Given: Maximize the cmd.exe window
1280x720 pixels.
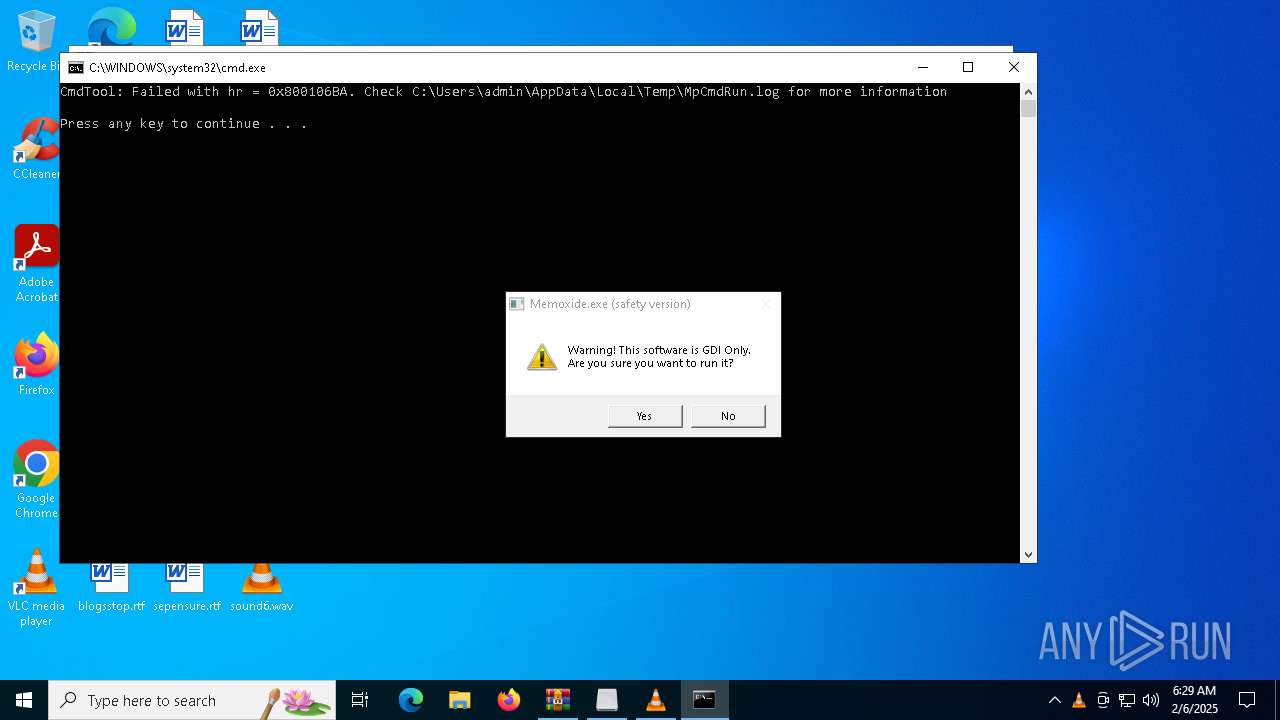Looking at the screenshot, I should point(968,67).
